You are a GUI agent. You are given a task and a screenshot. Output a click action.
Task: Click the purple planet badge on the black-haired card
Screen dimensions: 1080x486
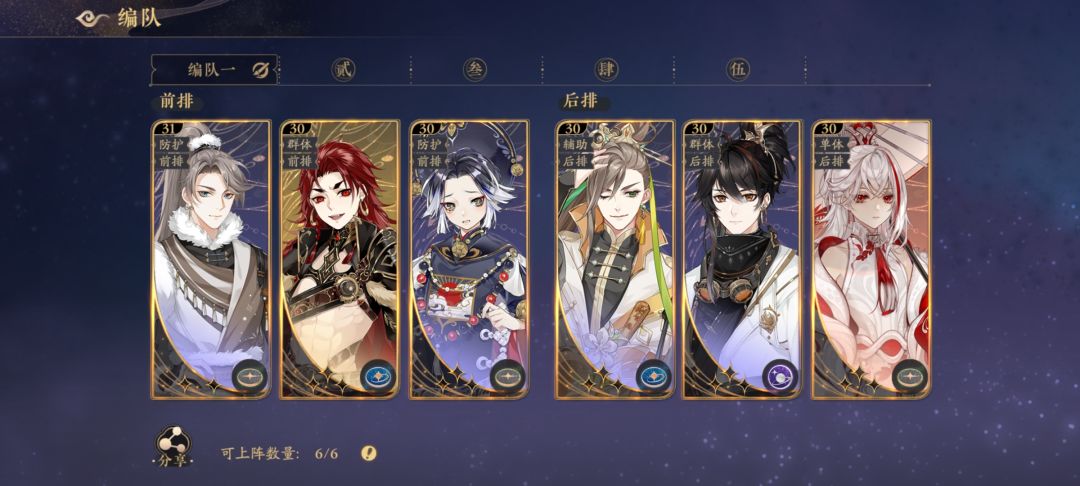[x=780, y=377]
